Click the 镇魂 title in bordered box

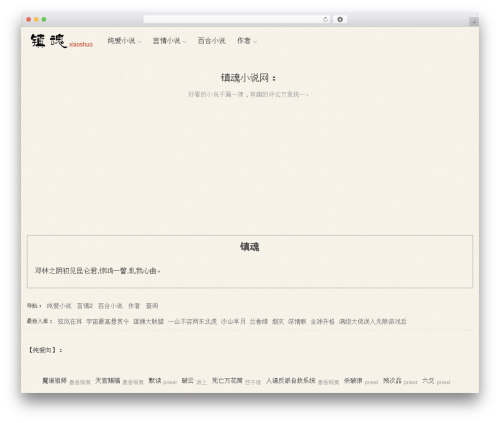click(x=250, y=247)
